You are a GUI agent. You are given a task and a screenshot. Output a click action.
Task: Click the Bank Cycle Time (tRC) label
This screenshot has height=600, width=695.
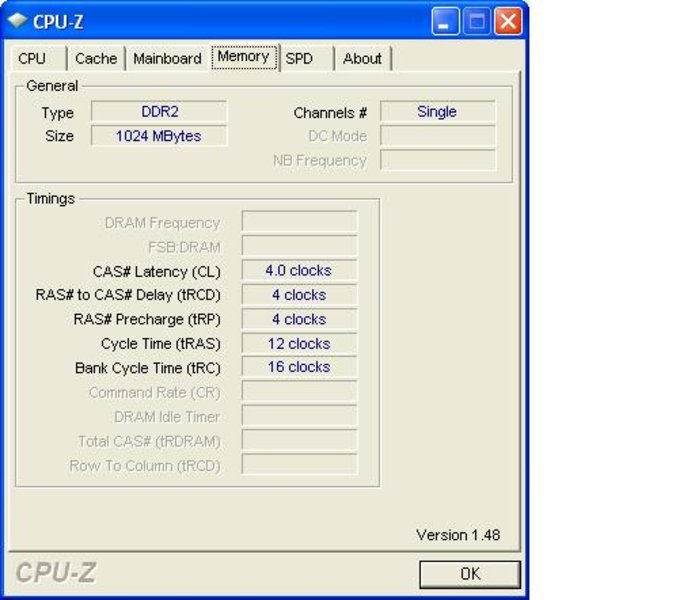148,368
